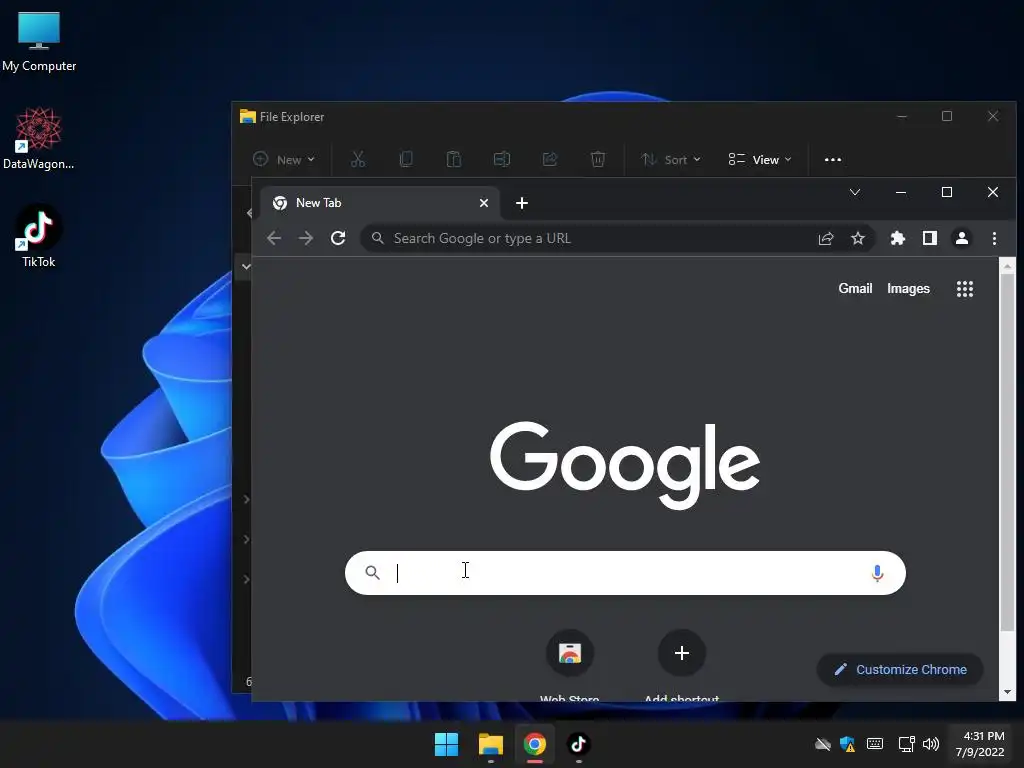1024x768 pixels.
Task: Close the New Tab tab in Chrome
Action: (x=484, y=203)
